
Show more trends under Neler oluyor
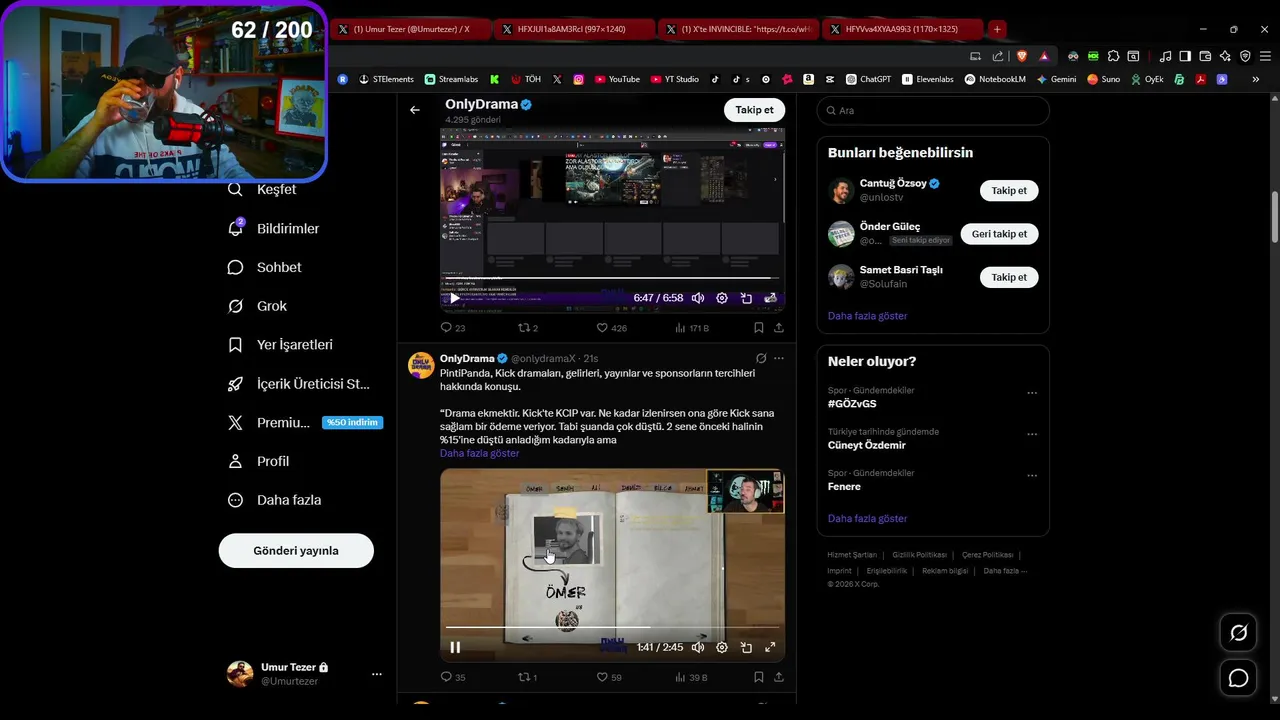pyautogui.click(x=867, y=519)
